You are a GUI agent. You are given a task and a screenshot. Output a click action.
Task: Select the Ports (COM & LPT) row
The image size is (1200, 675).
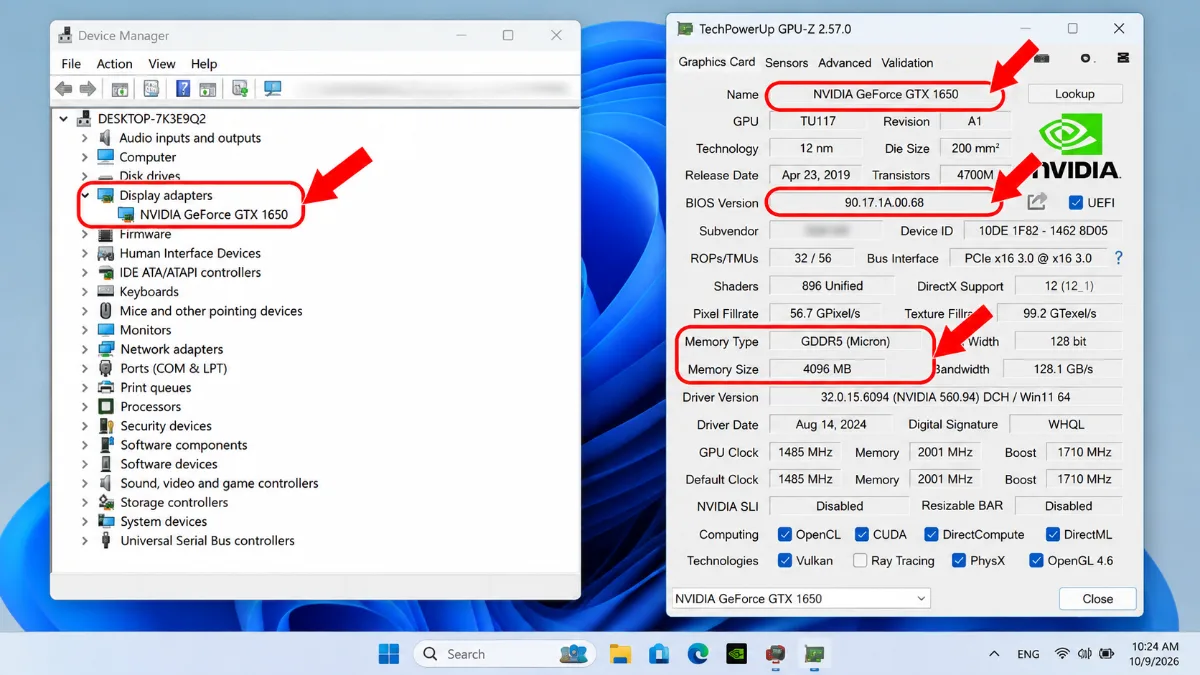tap(174, 368)
